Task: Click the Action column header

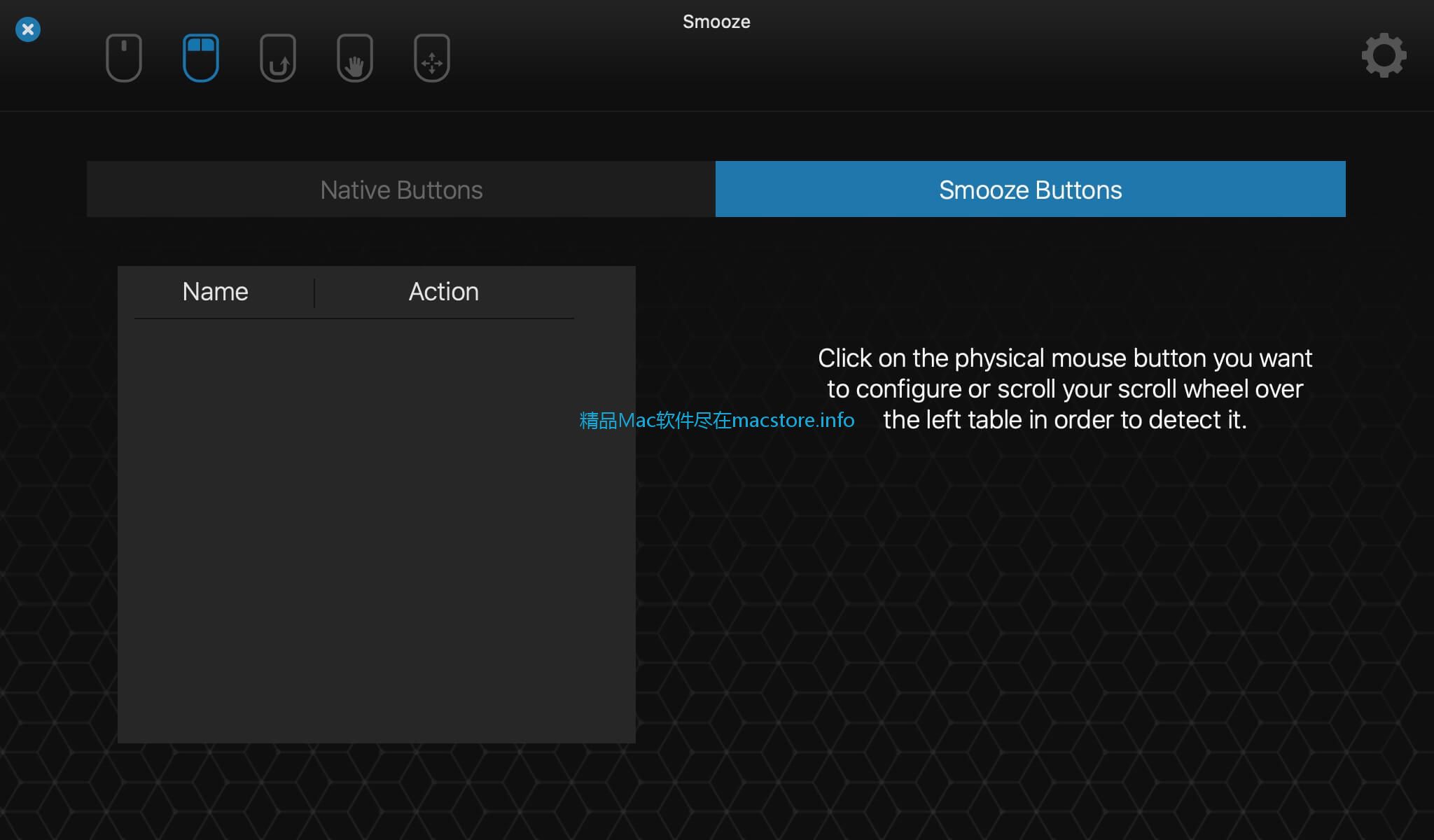Action: tap(443, 291)
